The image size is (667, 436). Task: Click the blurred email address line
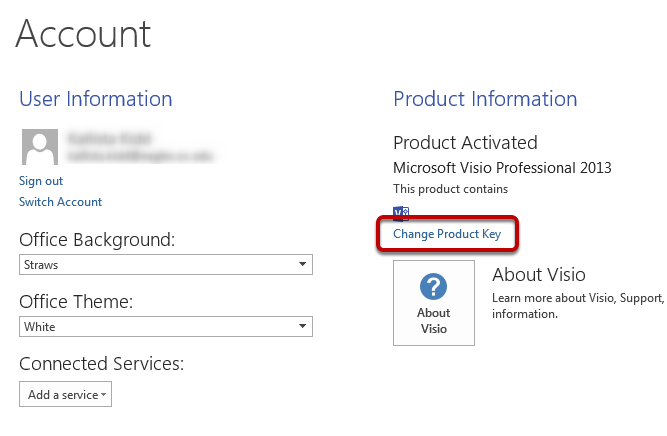(140, 156)
